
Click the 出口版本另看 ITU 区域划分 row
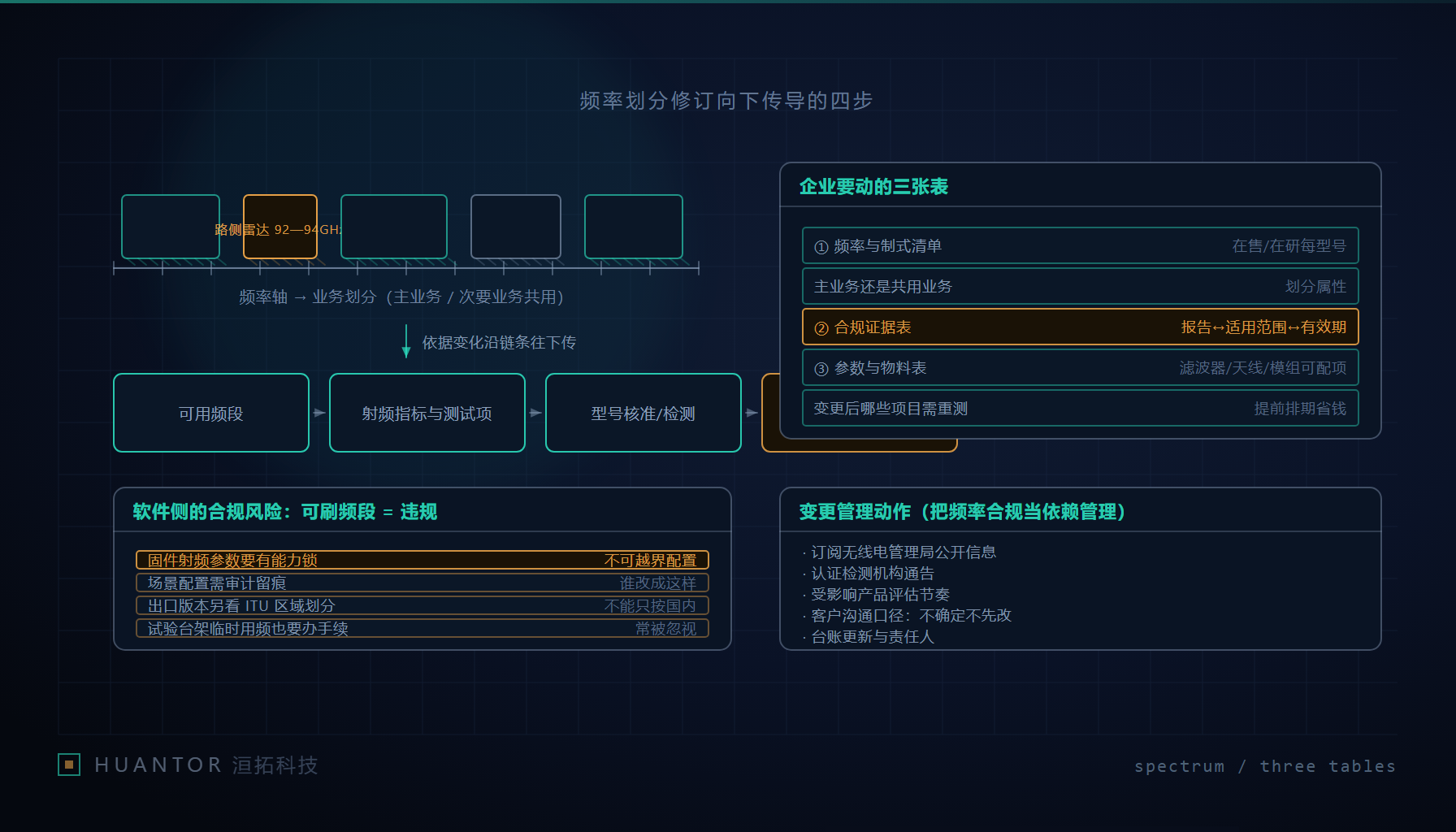(x=422, y=605)
